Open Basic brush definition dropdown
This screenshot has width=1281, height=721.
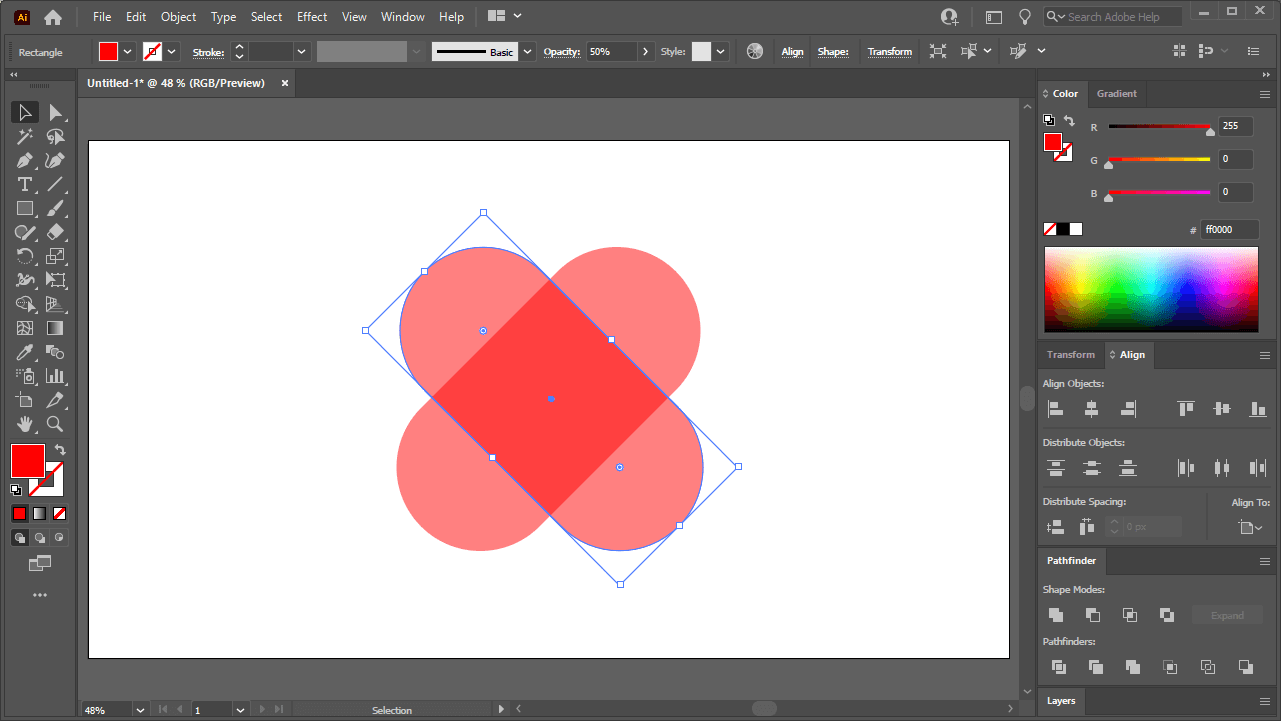tap(526, 52)
